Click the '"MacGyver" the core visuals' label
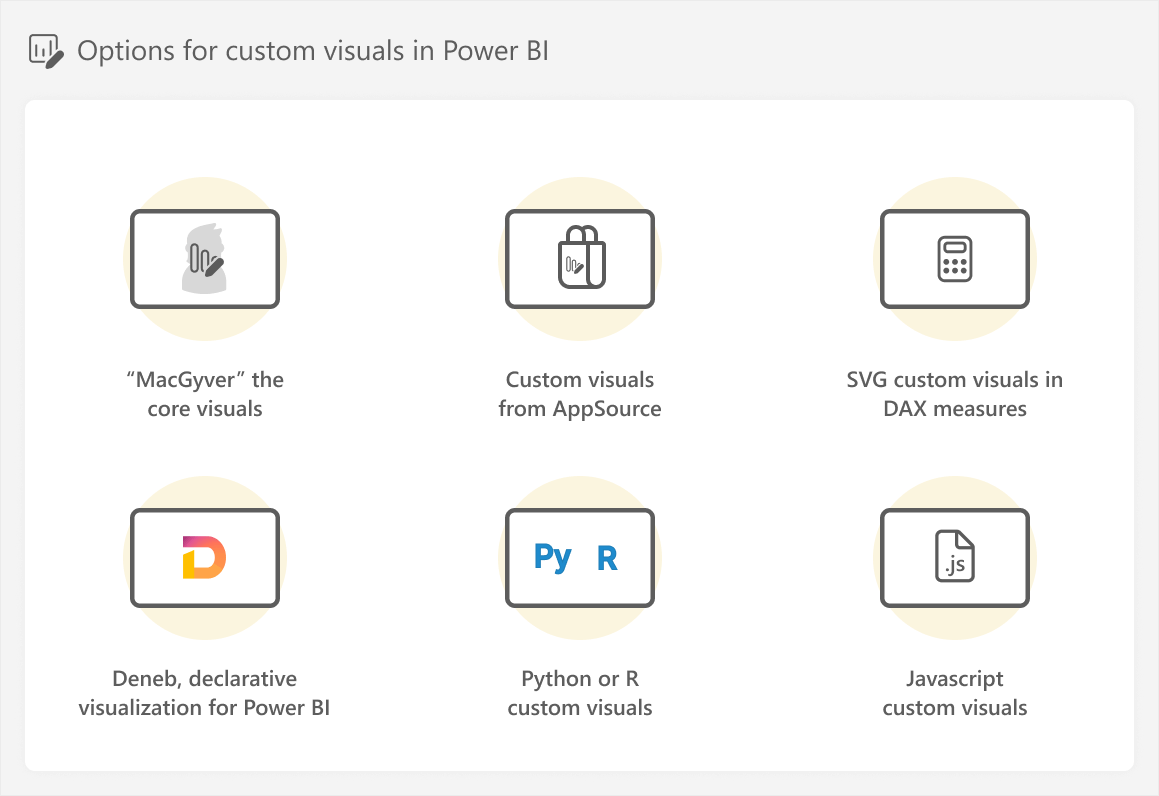The height and width of the screenshot is (796, 1159). (x=205, y=394)
